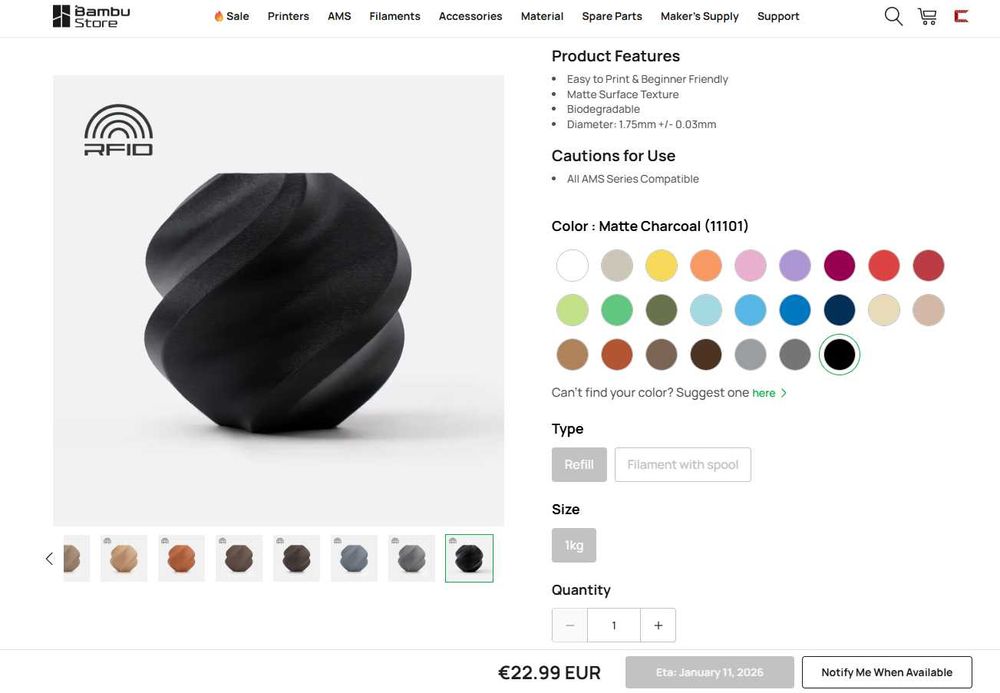Open the Printers menu
This screenshot has width=1000, height=693.
pos(288,16)
